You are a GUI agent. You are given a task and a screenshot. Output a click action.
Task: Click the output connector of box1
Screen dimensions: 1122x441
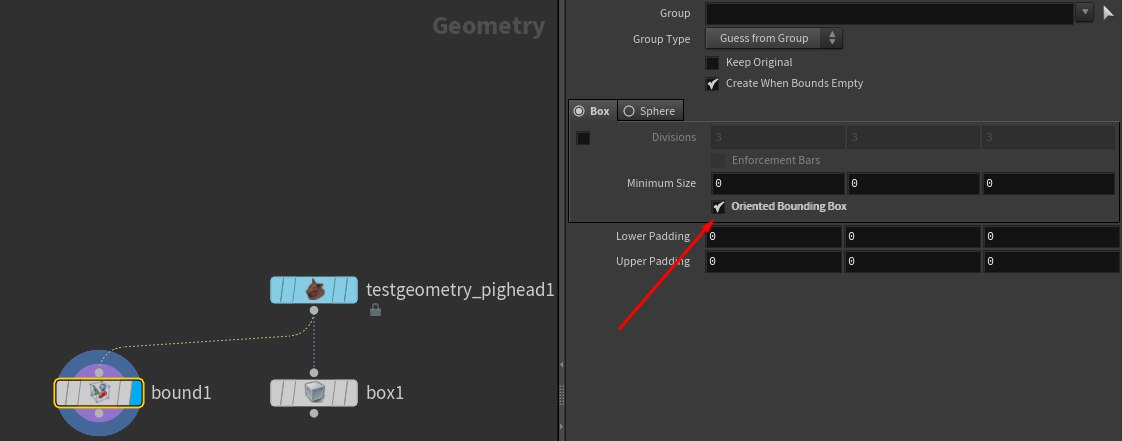(x=313, y=413)
